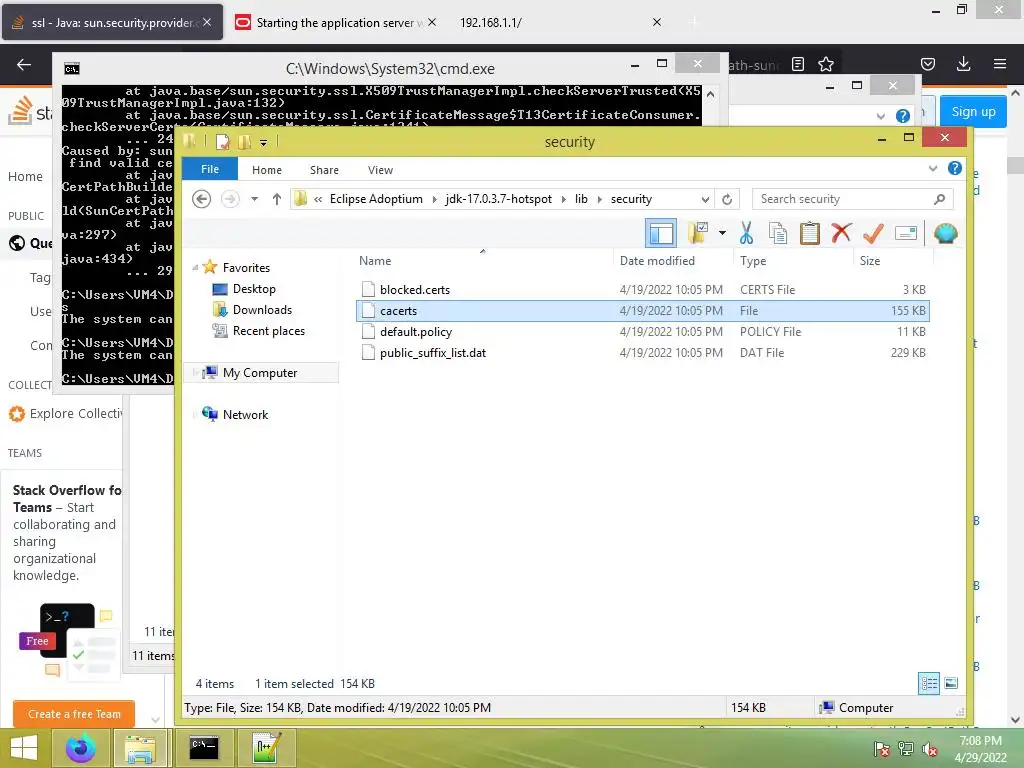The width and height of the screenshot is (1024, 768).
Task: Refresh the security folder view
Action: 727,199
